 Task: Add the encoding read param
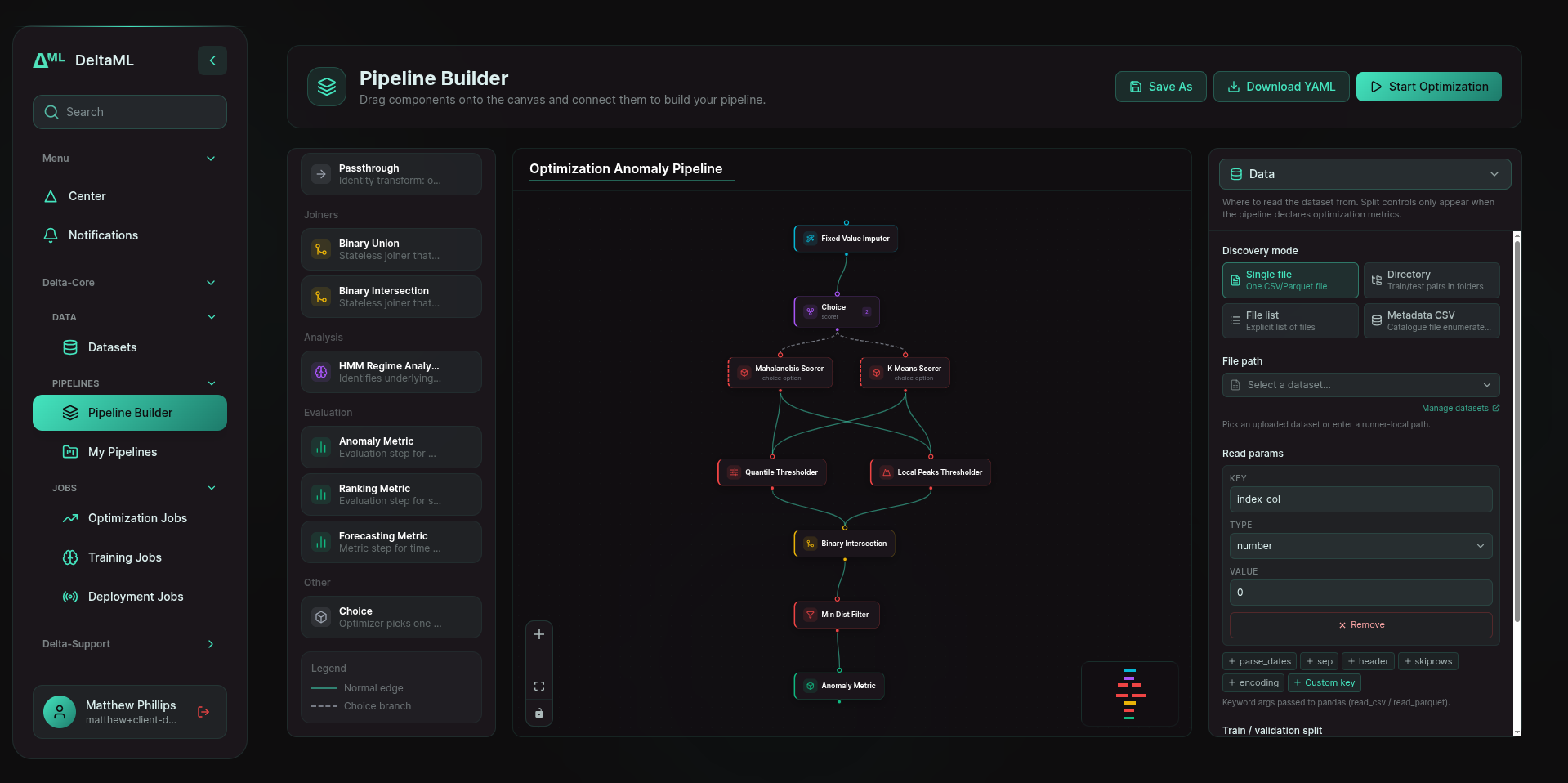tap(1253, 682)
